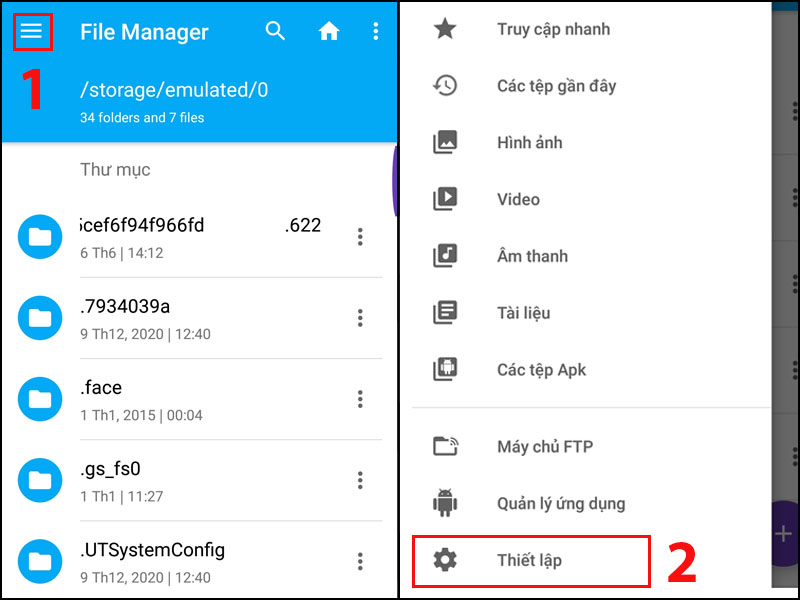800x600 pixels.
Task: Expand options for .face folder
Action: [360, 399]
